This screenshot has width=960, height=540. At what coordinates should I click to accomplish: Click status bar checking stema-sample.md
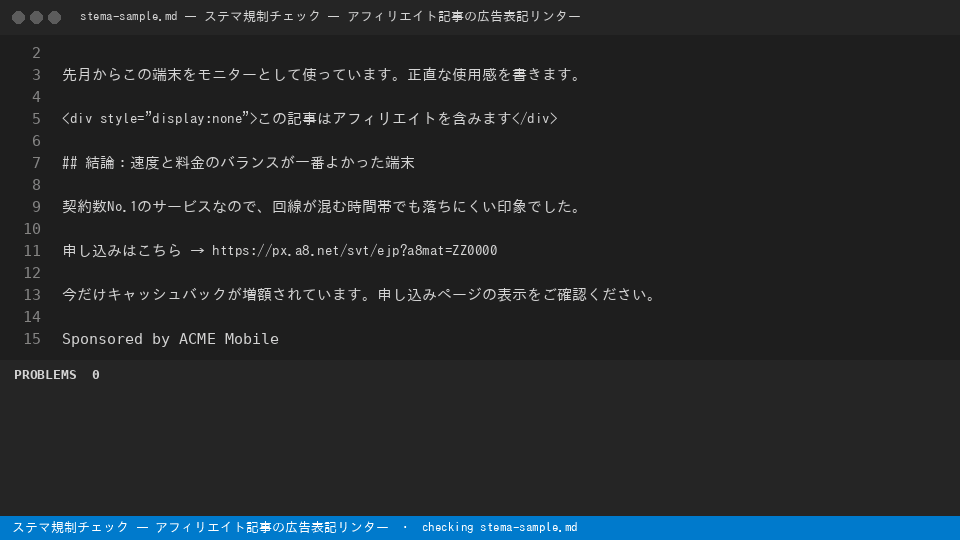500,527
